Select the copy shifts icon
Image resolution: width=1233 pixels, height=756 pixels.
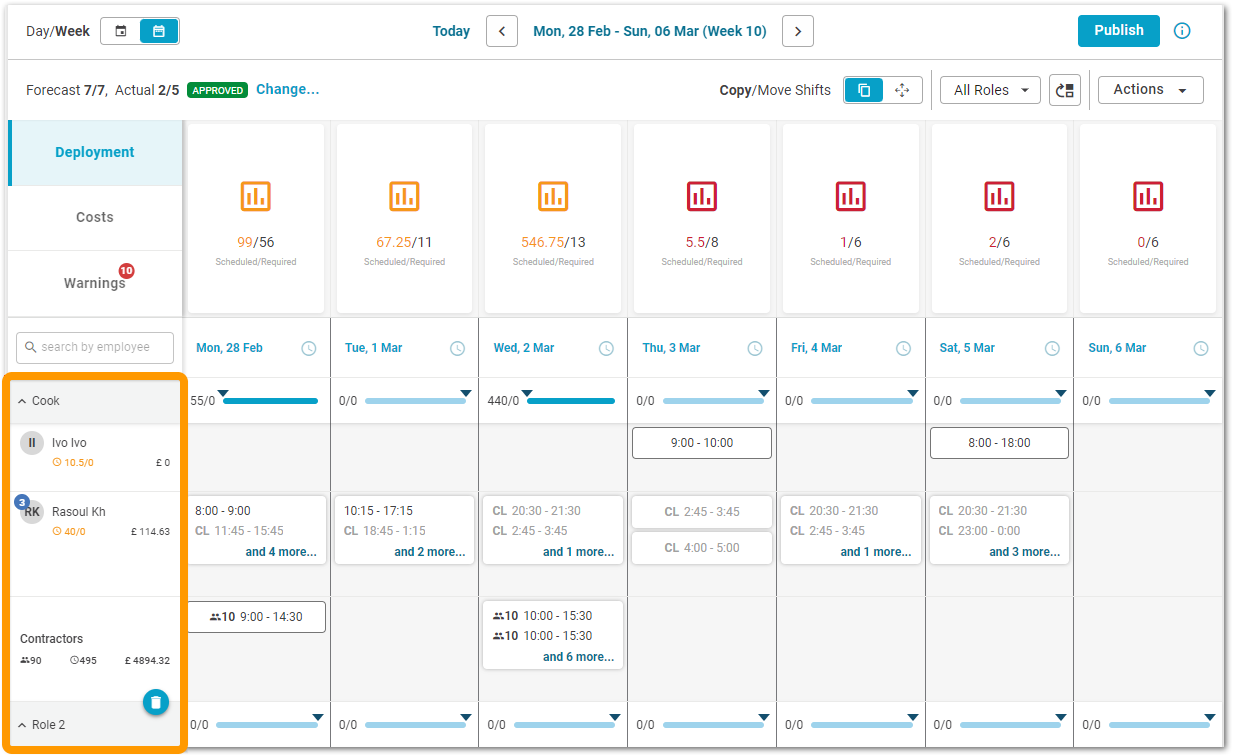pyautogui.click(x=864, y=90)
